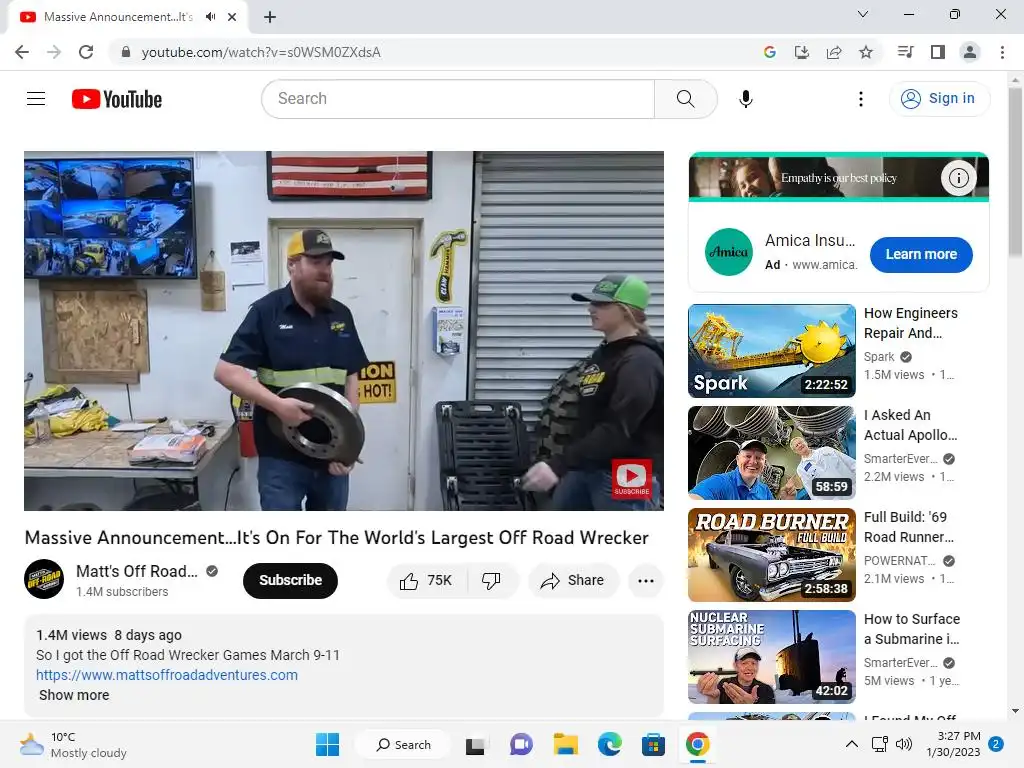The image size is (1024, 768).
Task: Open Chrome three-dot menu
Action: pyautogui.click(x=1002, y=52)
